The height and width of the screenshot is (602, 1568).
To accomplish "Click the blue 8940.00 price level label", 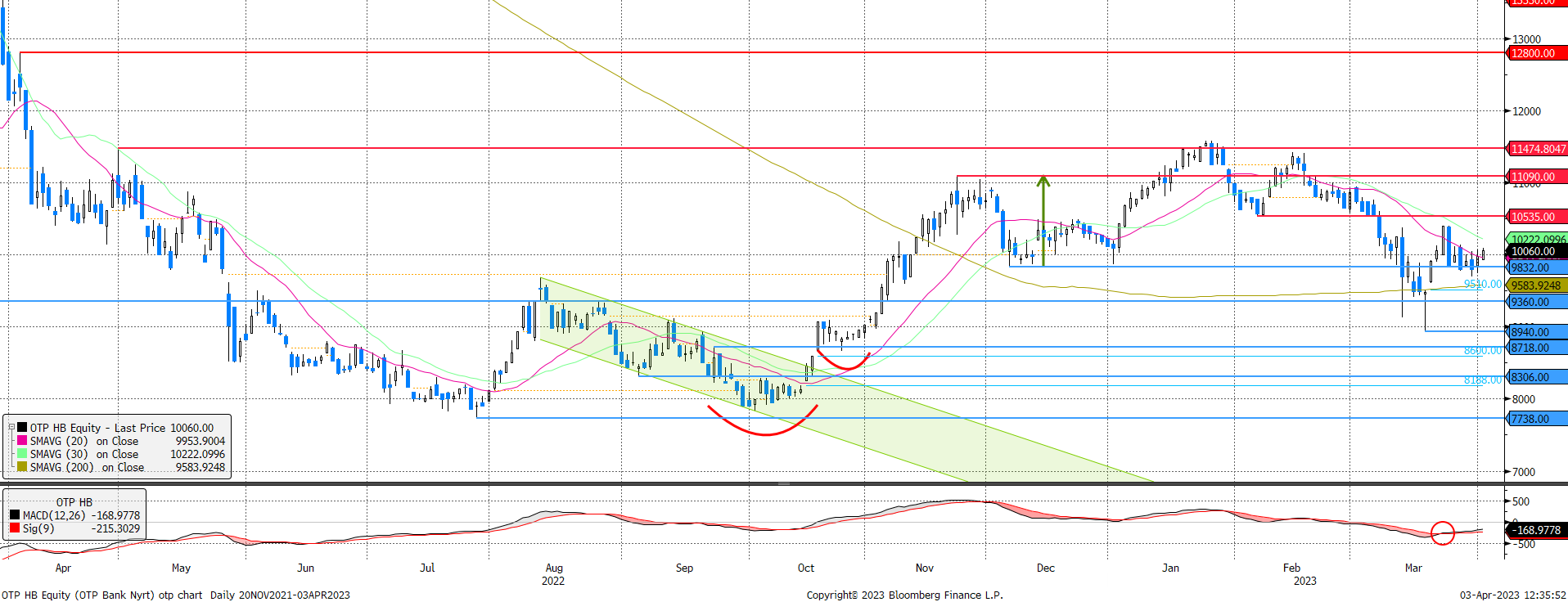I will pos(1537,332).
